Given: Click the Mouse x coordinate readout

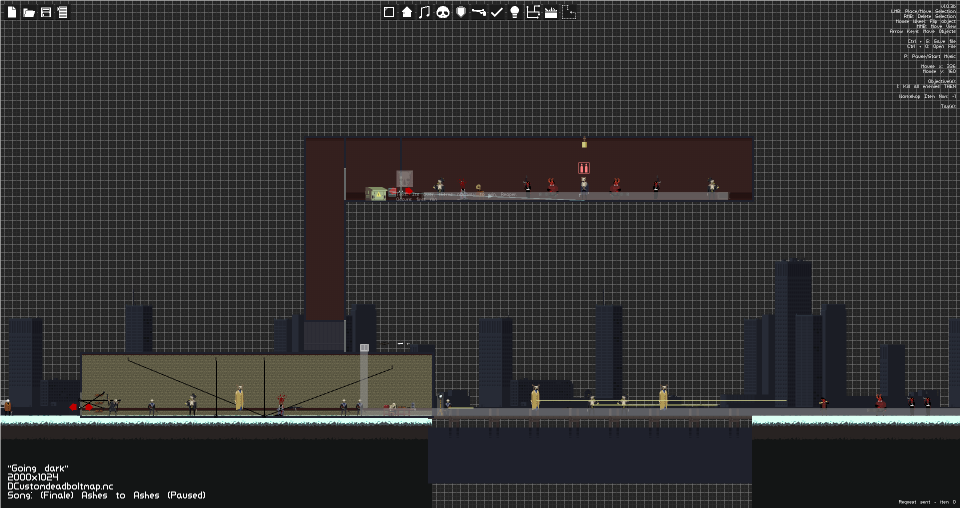Looking at the screenshot, I should tap(938, 66).
